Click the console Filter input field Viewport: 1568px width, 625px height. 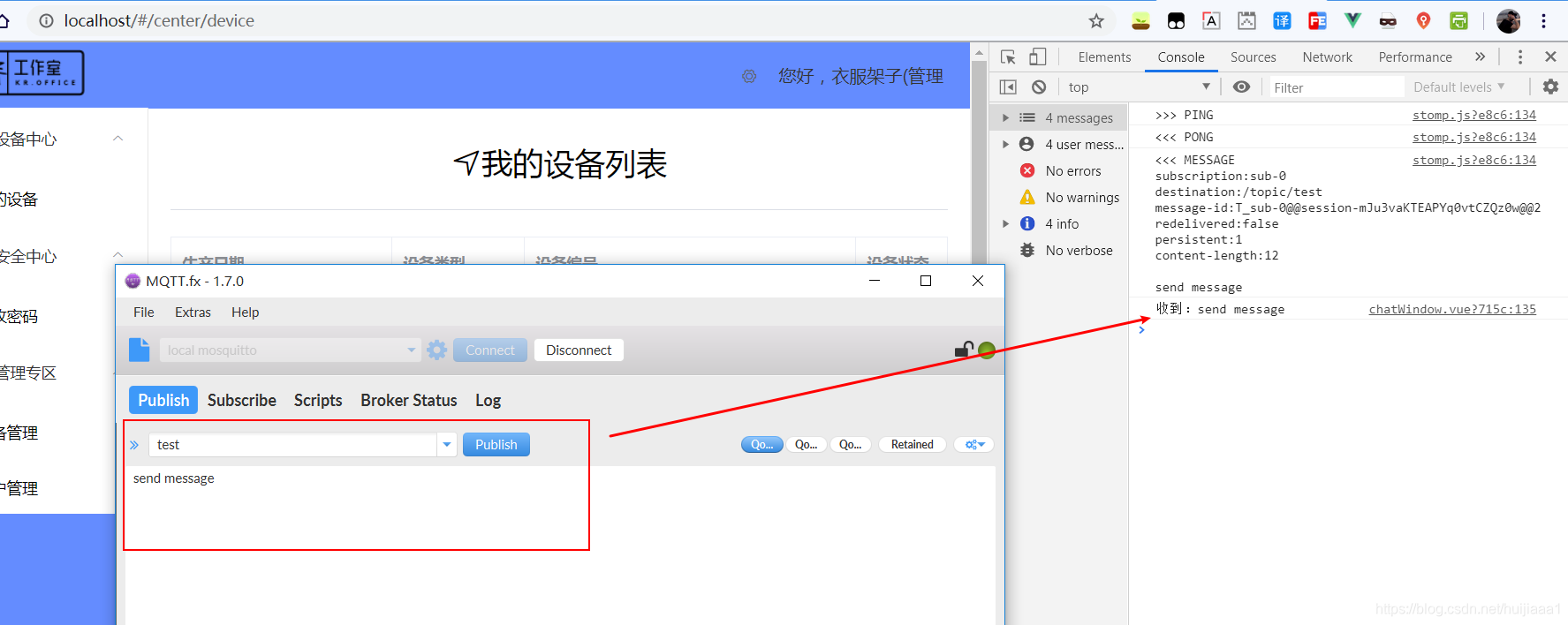pyautogui.click(x=1337, y=87)
